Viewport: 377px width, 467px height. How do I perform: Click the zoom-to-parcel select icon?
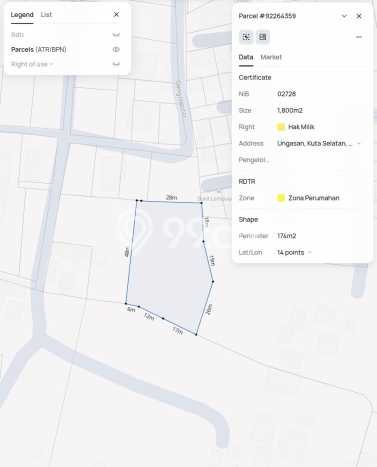click(x=246, y=37)
